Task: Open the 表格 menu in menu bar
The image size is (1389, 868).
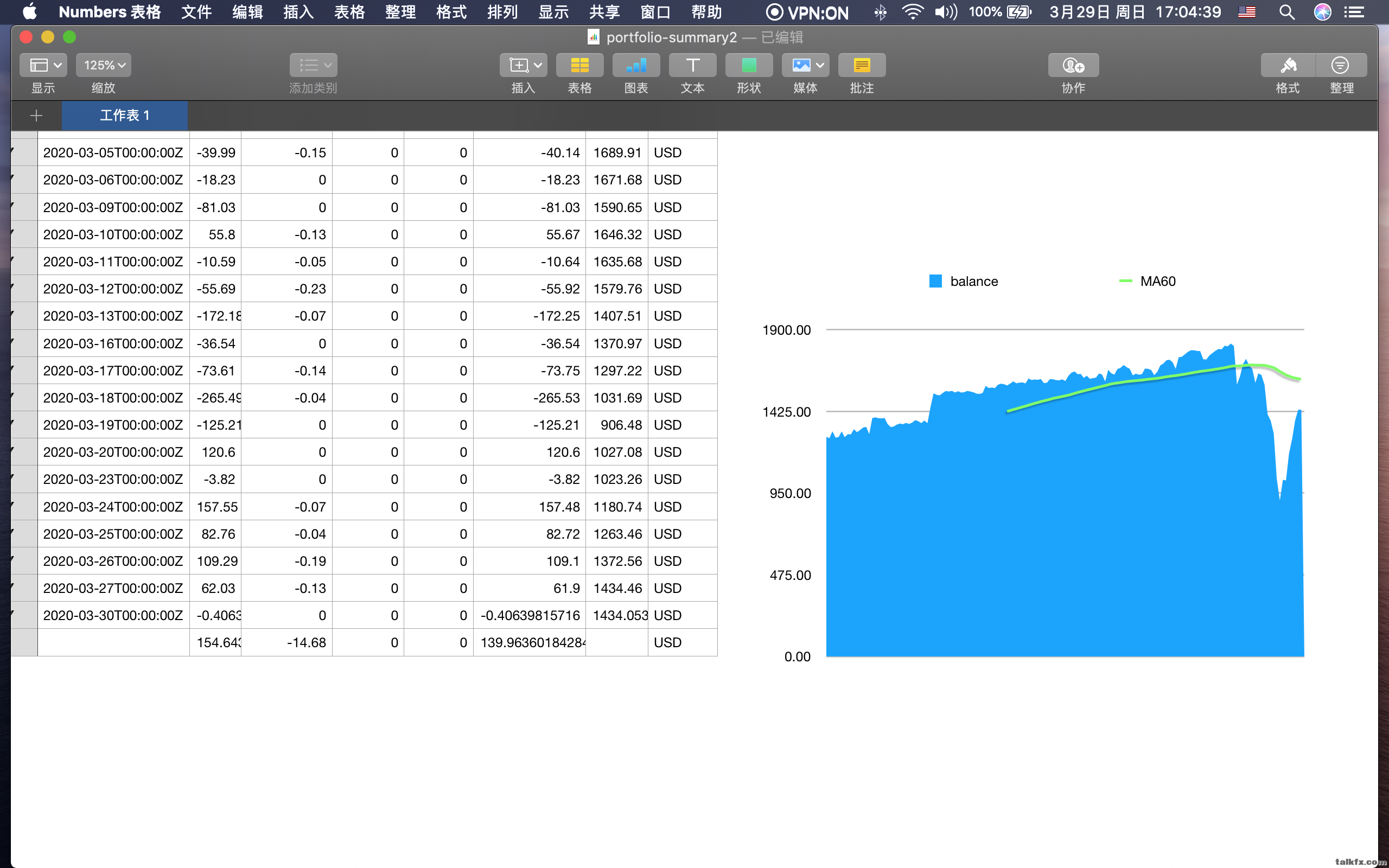Action: point(349,12)
